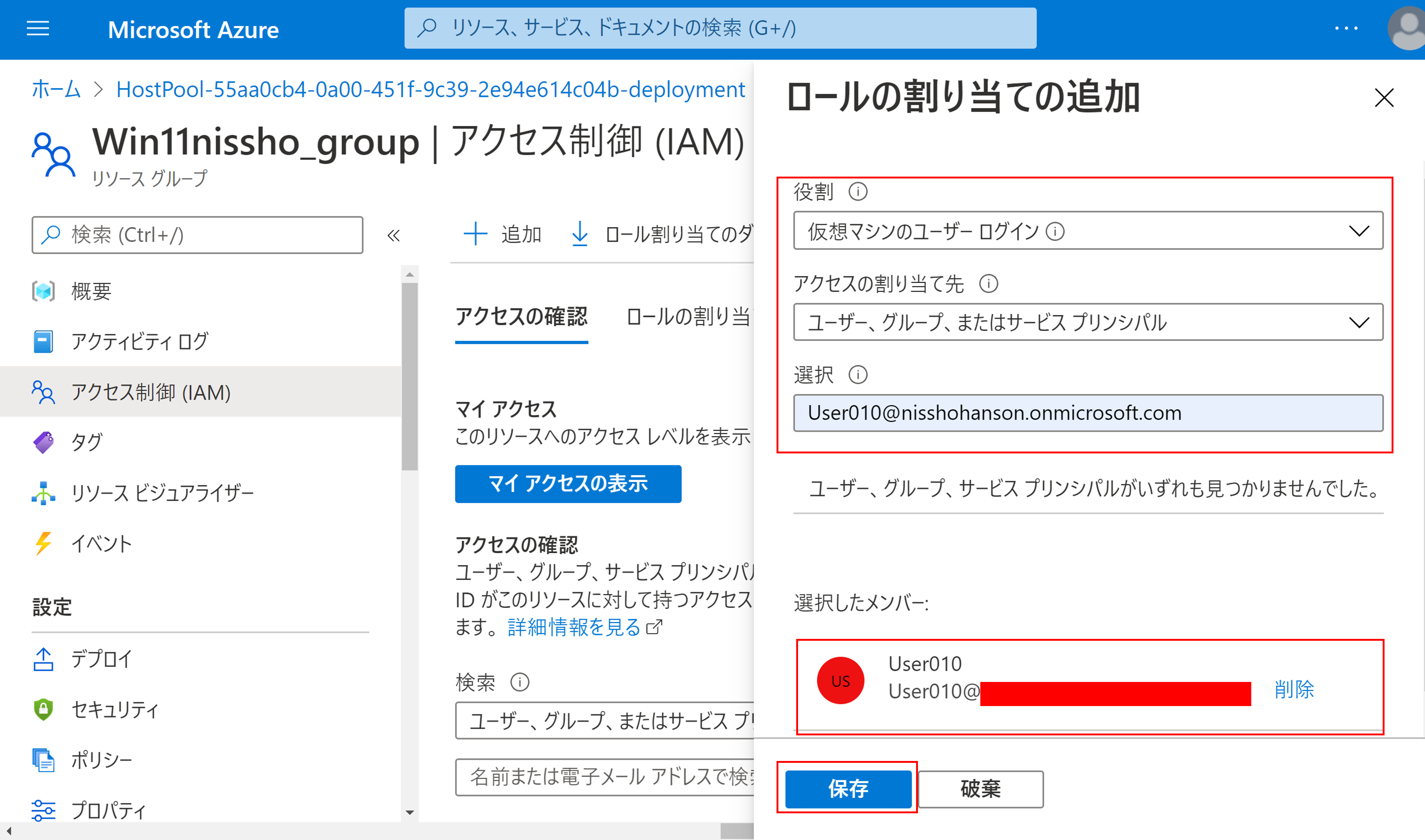The height and width of the screenshot is (840, 1425).
Task: Click info icon beside アクセスの割り当て先
Action: [988, 283]
